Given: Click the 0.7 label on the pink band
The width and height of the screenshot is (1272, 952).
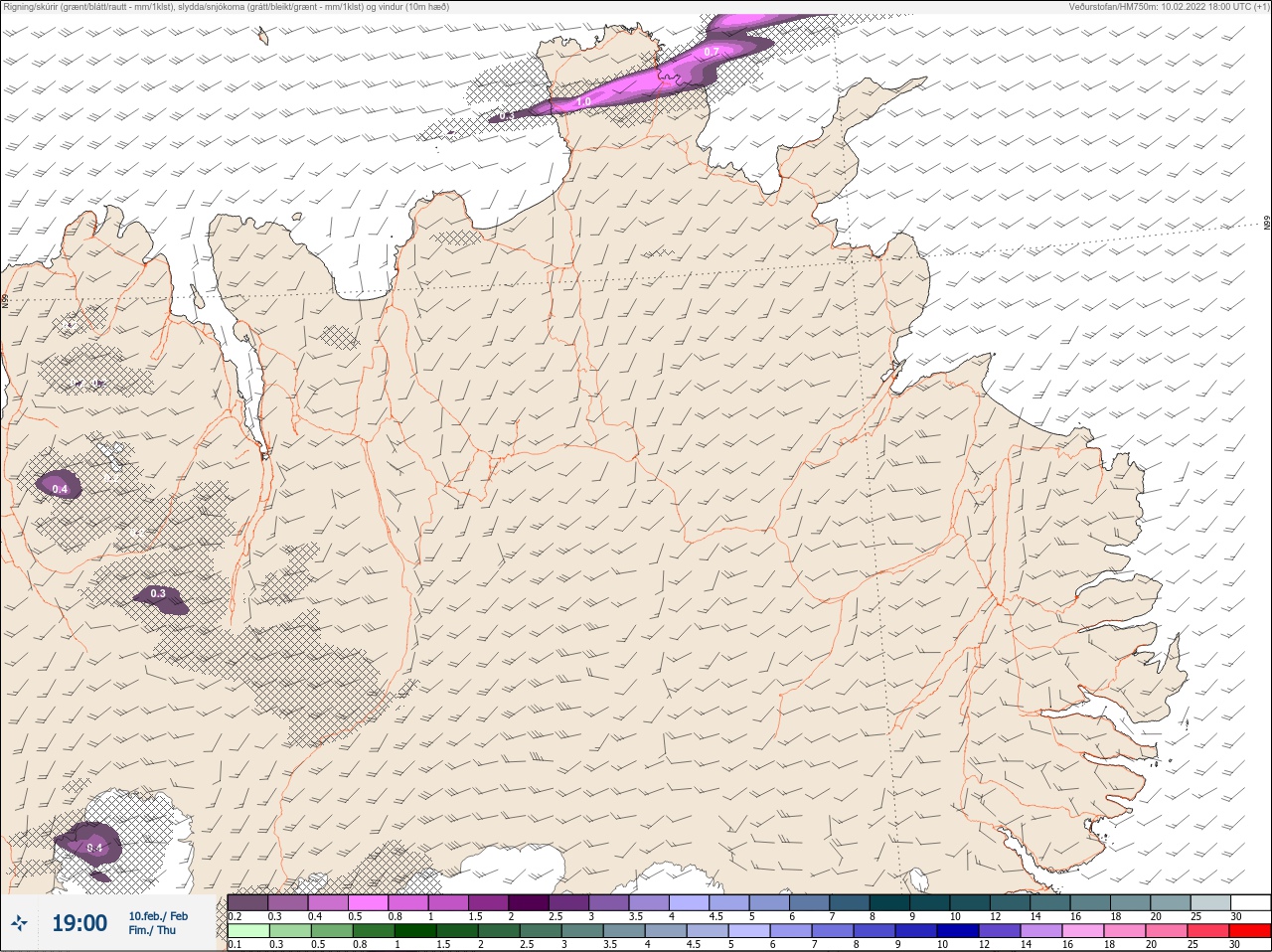Looking at the screenshot, I should [712, 52].
